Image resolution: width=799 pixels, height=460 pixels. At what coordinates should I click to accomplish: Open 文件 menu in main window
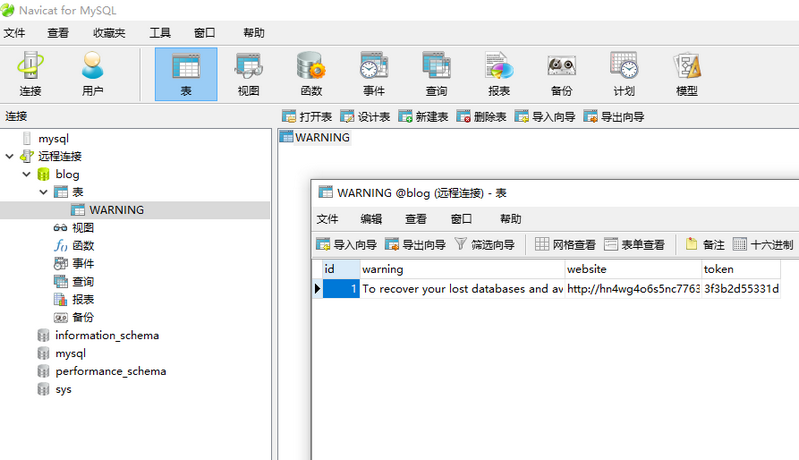[x=14, y=33]
